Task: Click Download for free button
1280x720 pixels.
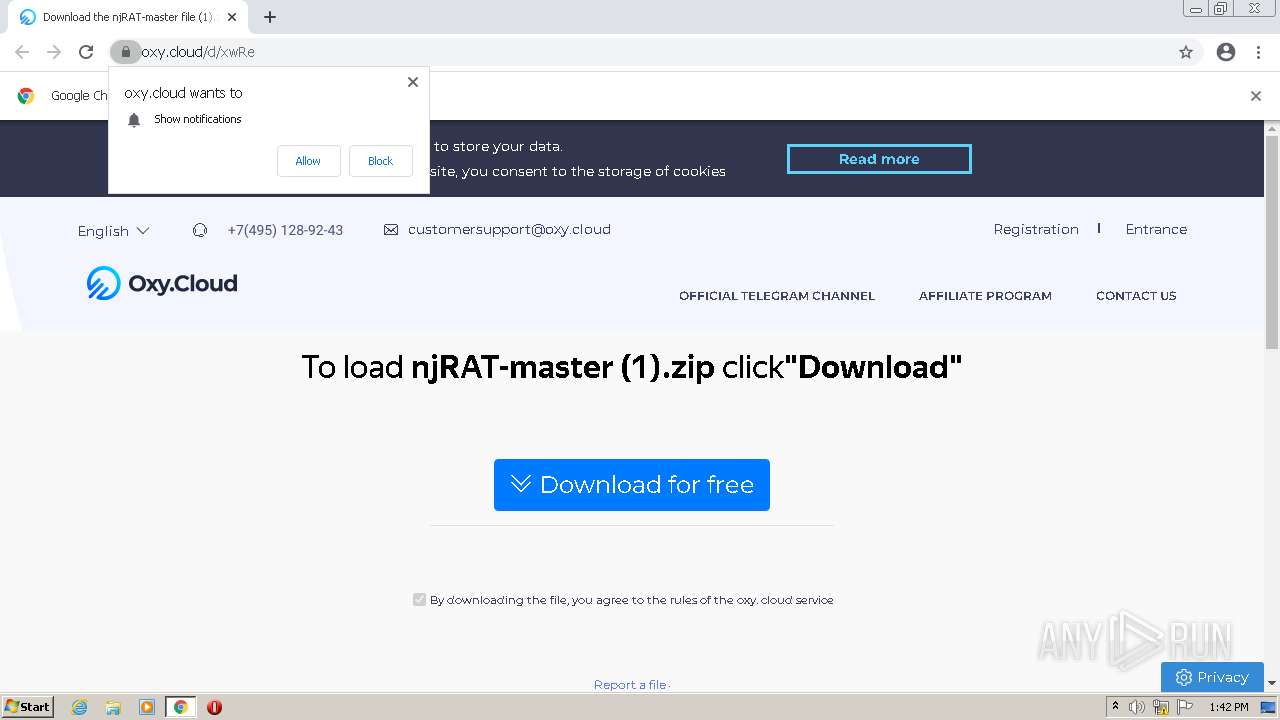Action: (x=632, y=485)
